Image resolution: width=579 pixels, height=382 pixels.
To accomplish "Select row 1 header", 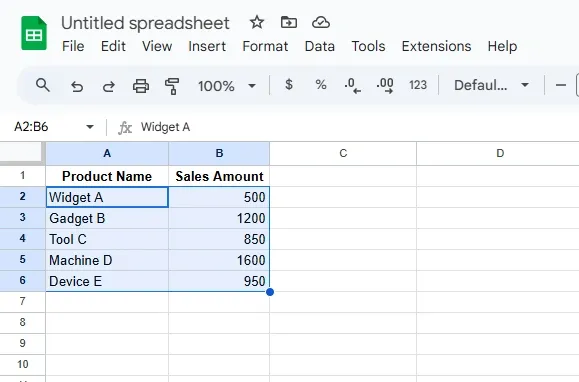I will pyautogui.click(x=23, y=175).
